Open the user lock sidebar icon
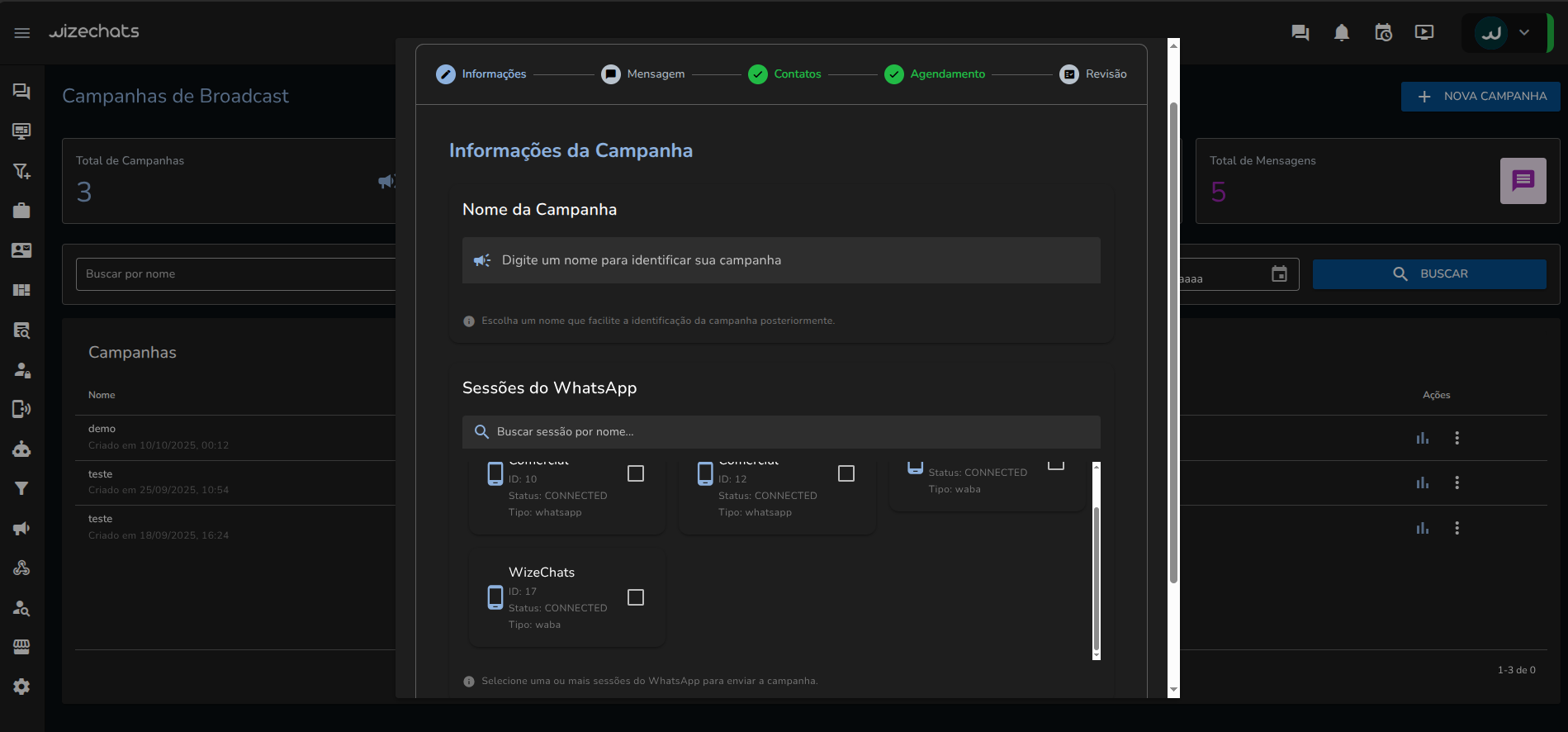The image size is (1568, 732). 21,370
